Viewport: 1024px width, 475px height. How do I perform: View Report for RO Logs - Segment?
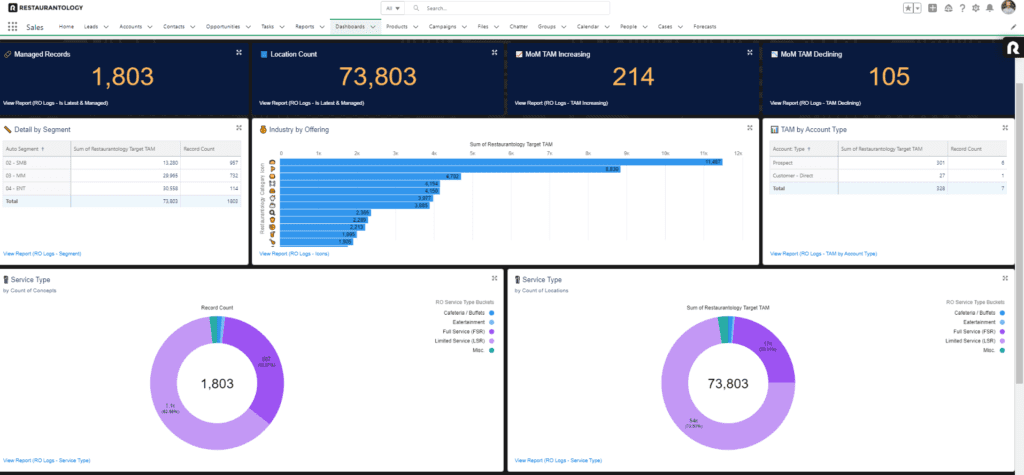pos(42,253)
